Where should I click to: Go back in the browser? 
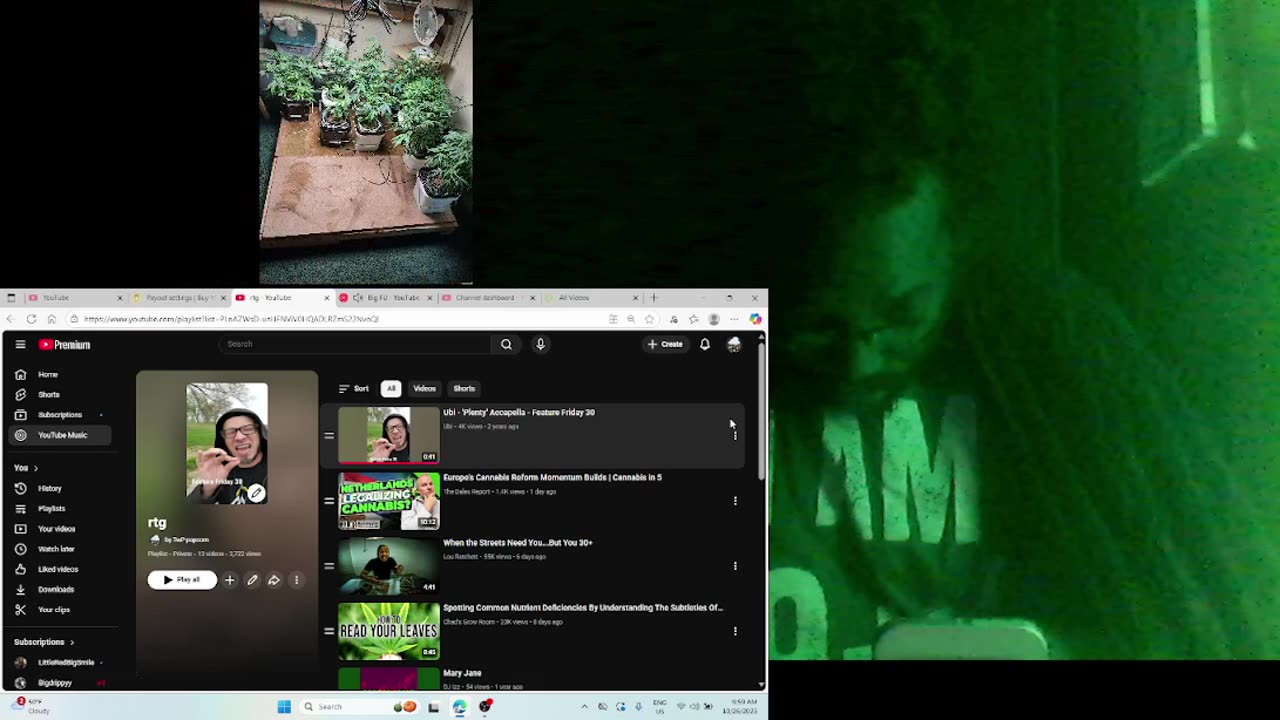pos(11,319)
